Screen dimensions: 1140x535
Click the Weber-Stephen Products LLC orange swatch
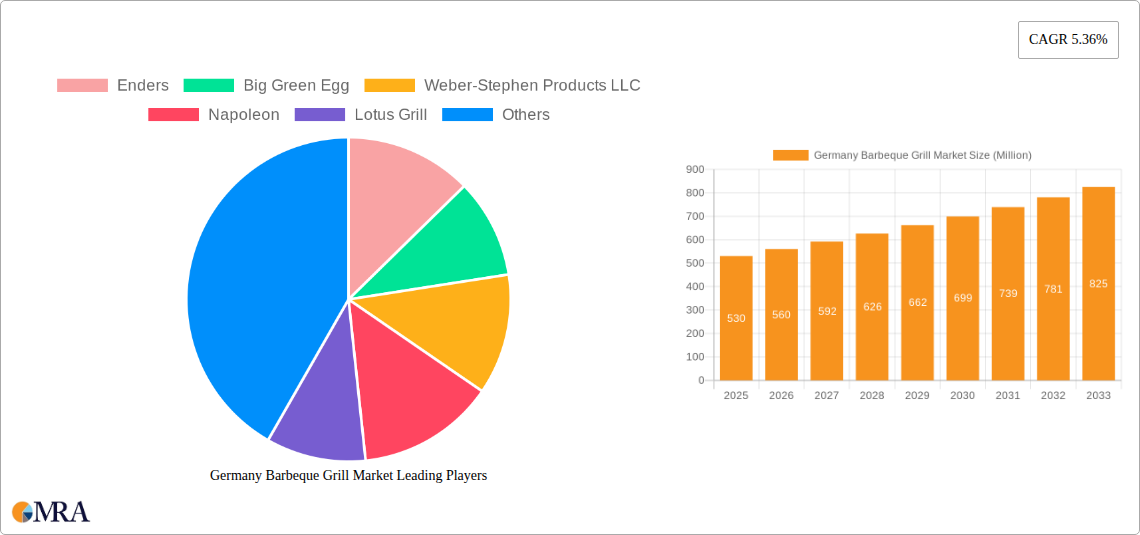pos(389,86)
